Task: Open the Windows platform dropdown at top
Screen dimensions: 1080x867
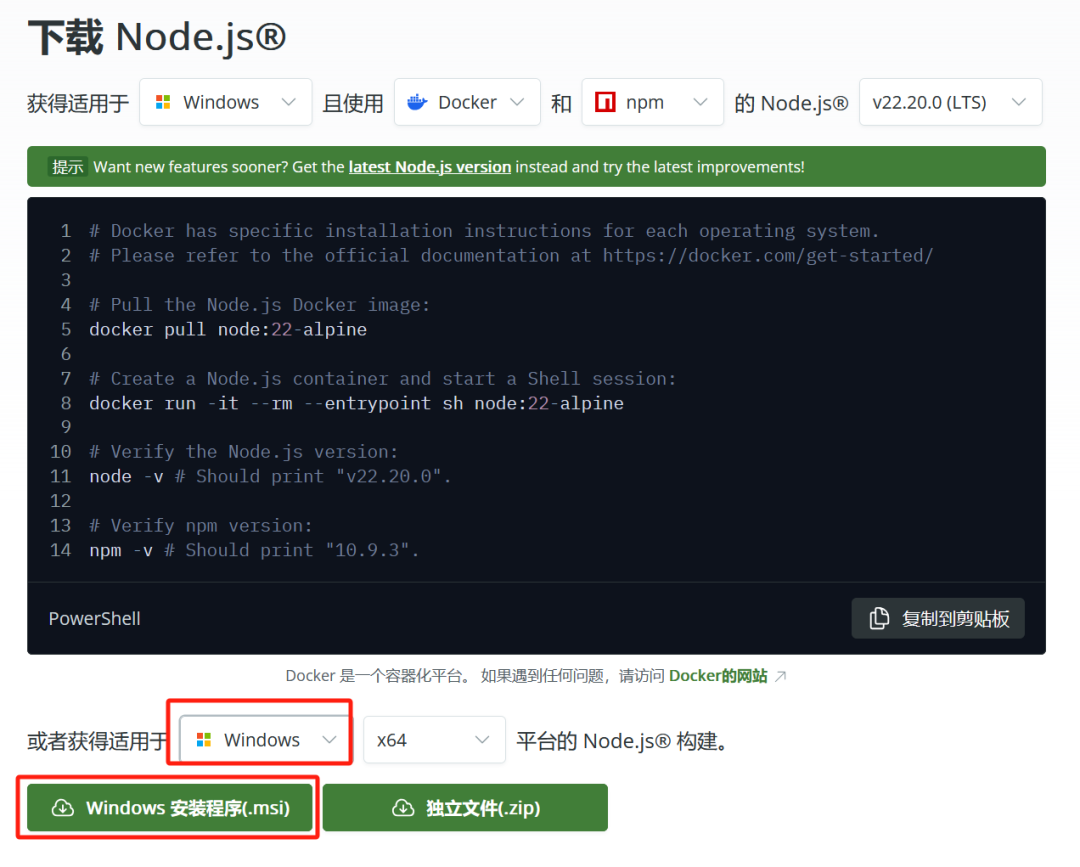Action: click(x=225, y=103)
